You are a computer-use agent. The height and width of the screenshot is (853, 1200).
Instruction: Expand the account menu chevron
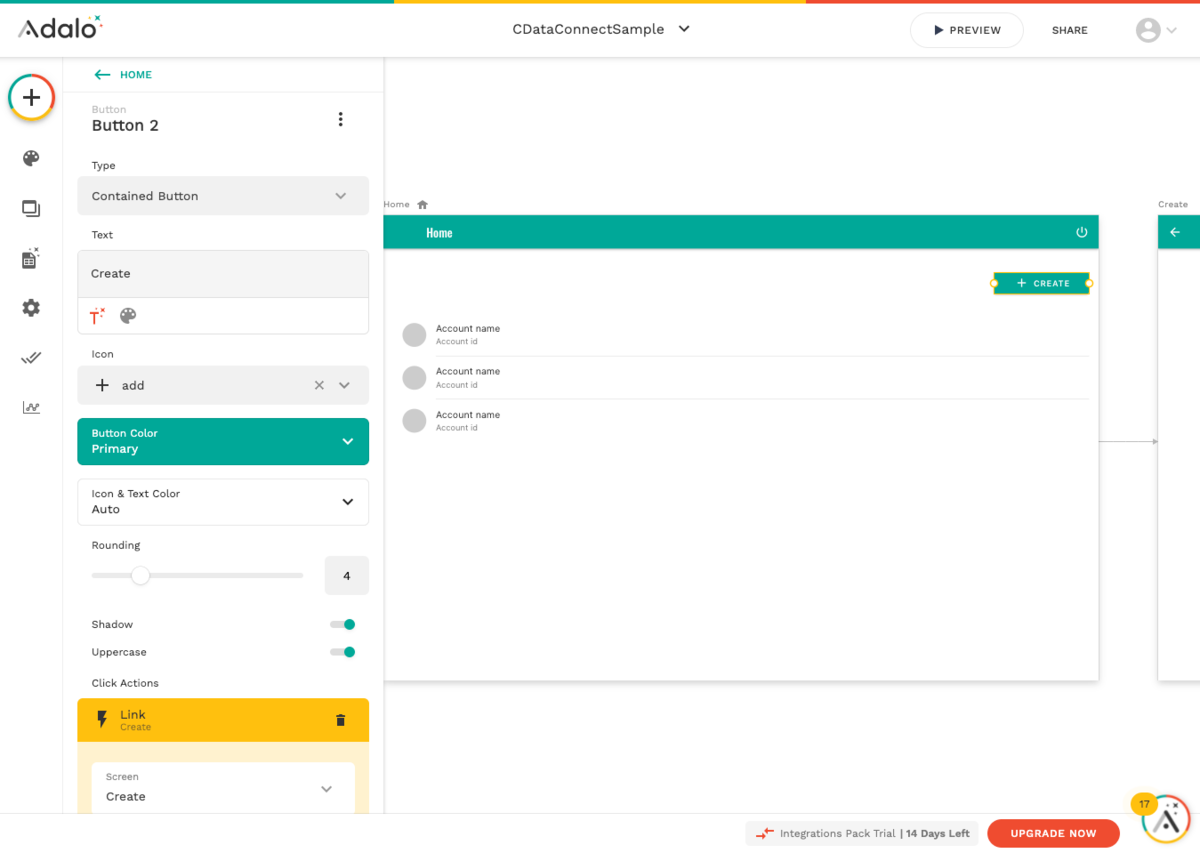(x=1172, y=31)
